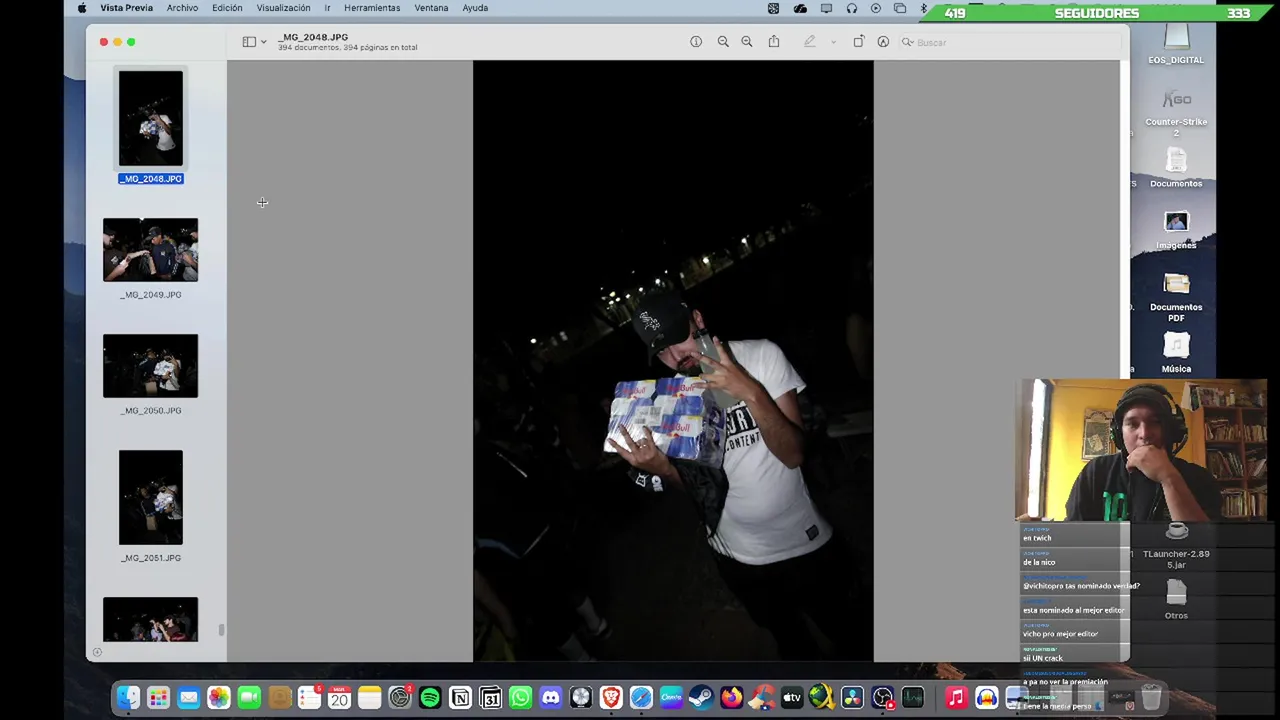The height and width of the screenshot is (720, 1280).
Task: Open the Visualización menu
Action: [x=283, y=8]
